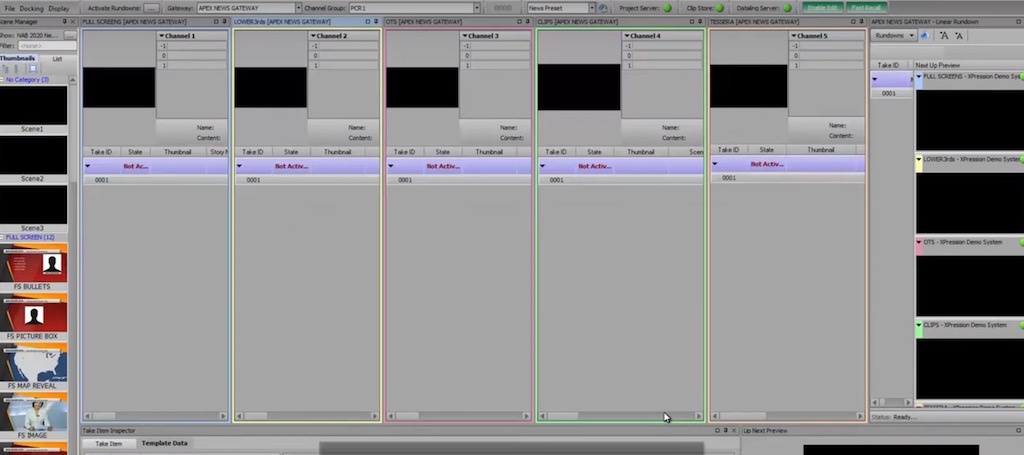Click the increase font size icon in Linear Rundown

click(x=944, y=35)
